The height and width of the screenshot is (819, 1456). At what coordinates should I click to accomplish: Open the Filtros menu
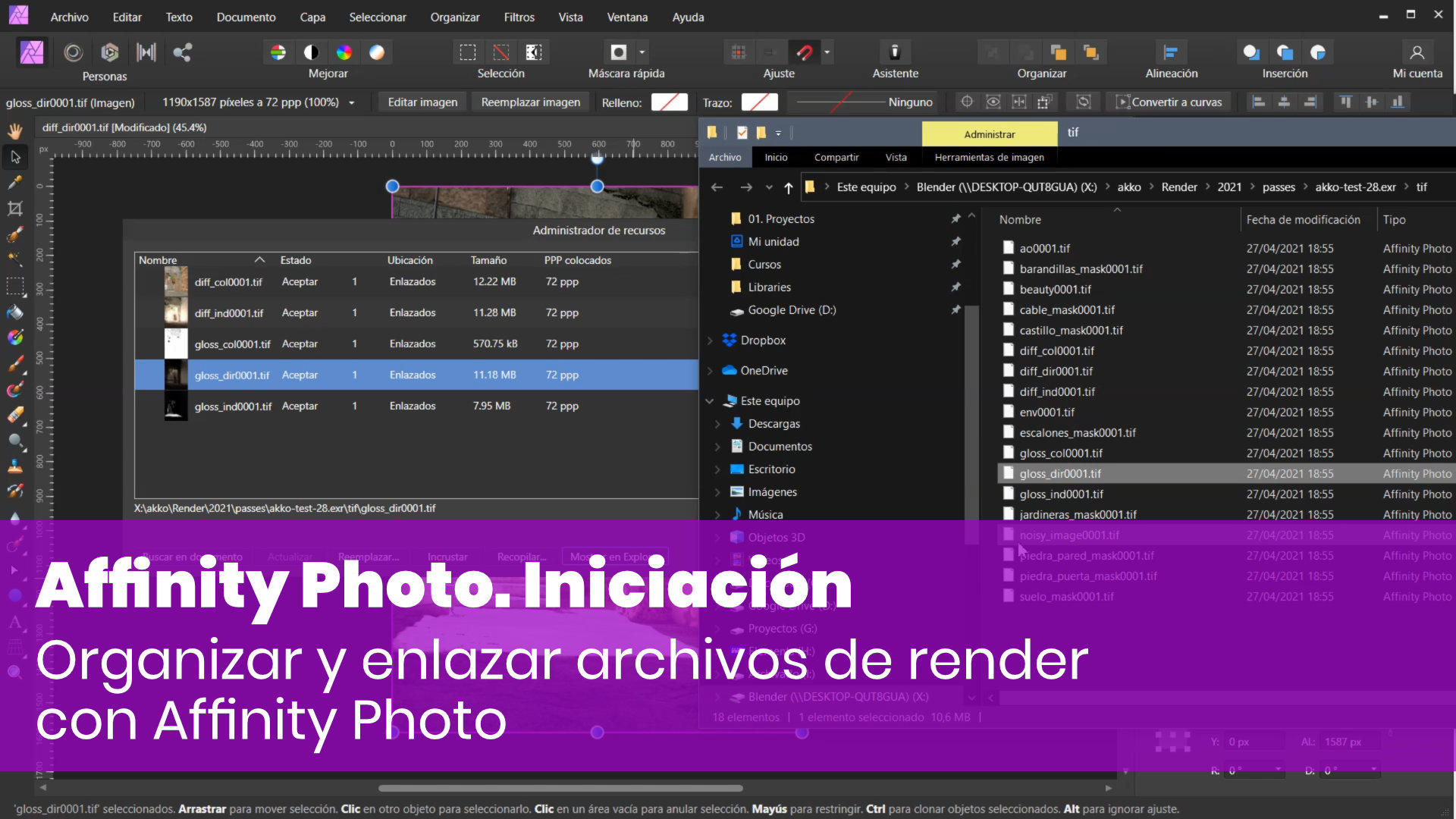(519, 17)
